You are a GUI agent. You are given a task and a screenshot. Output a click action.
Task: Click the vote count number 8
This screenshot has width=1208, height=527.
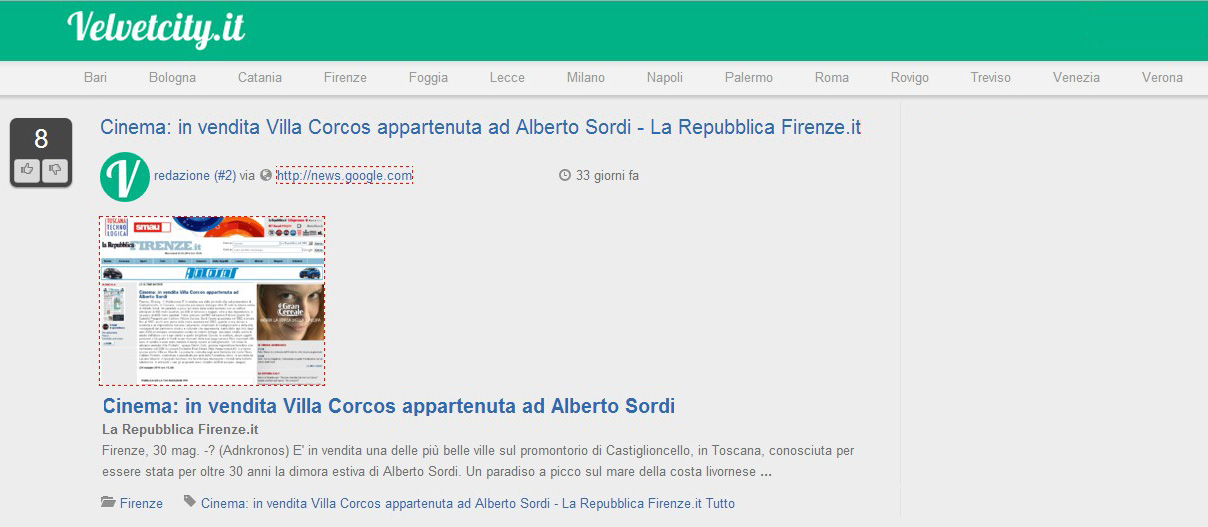(41, 140)
